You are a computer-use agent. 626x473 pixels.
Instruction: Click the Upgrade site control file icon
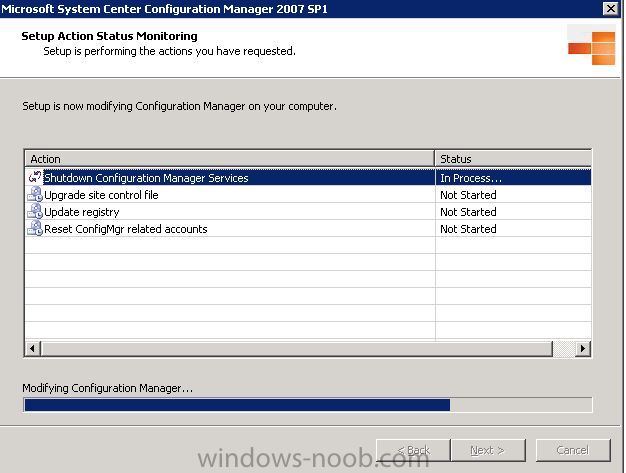pyautogui.click(x=35, y=194)
